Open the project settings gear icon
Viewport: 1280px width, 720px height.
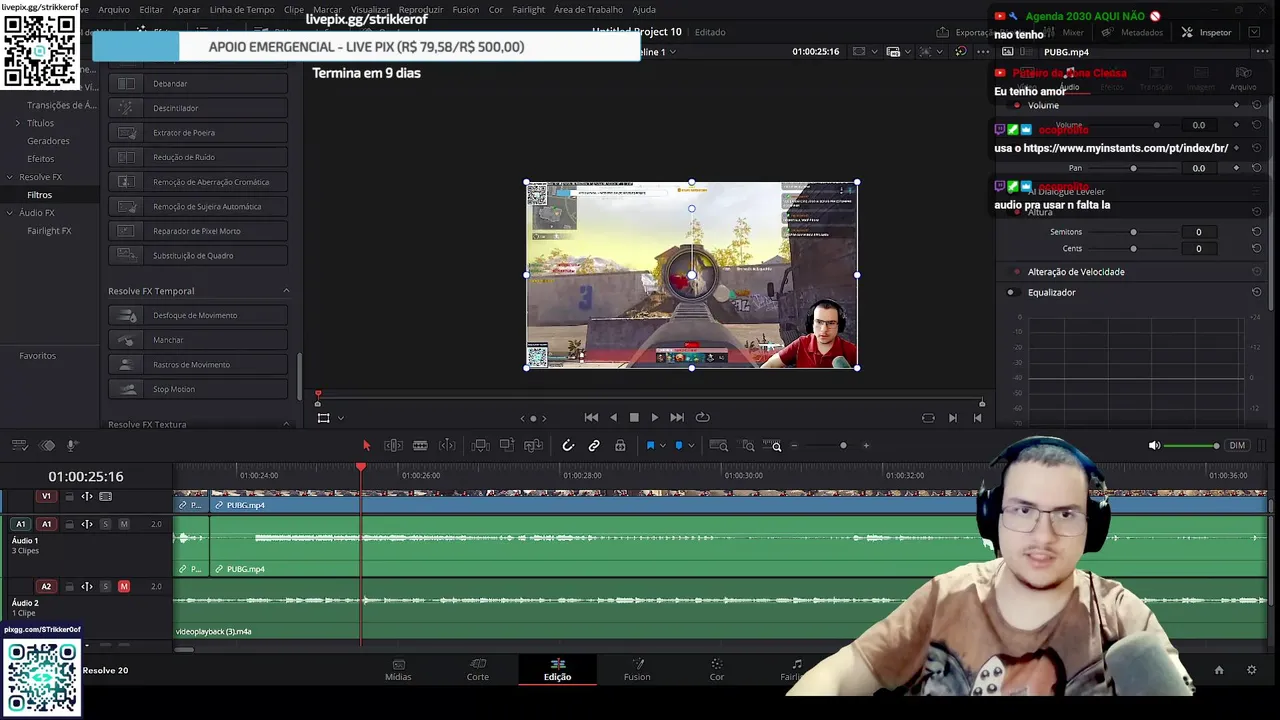[x=1251, y=670]
